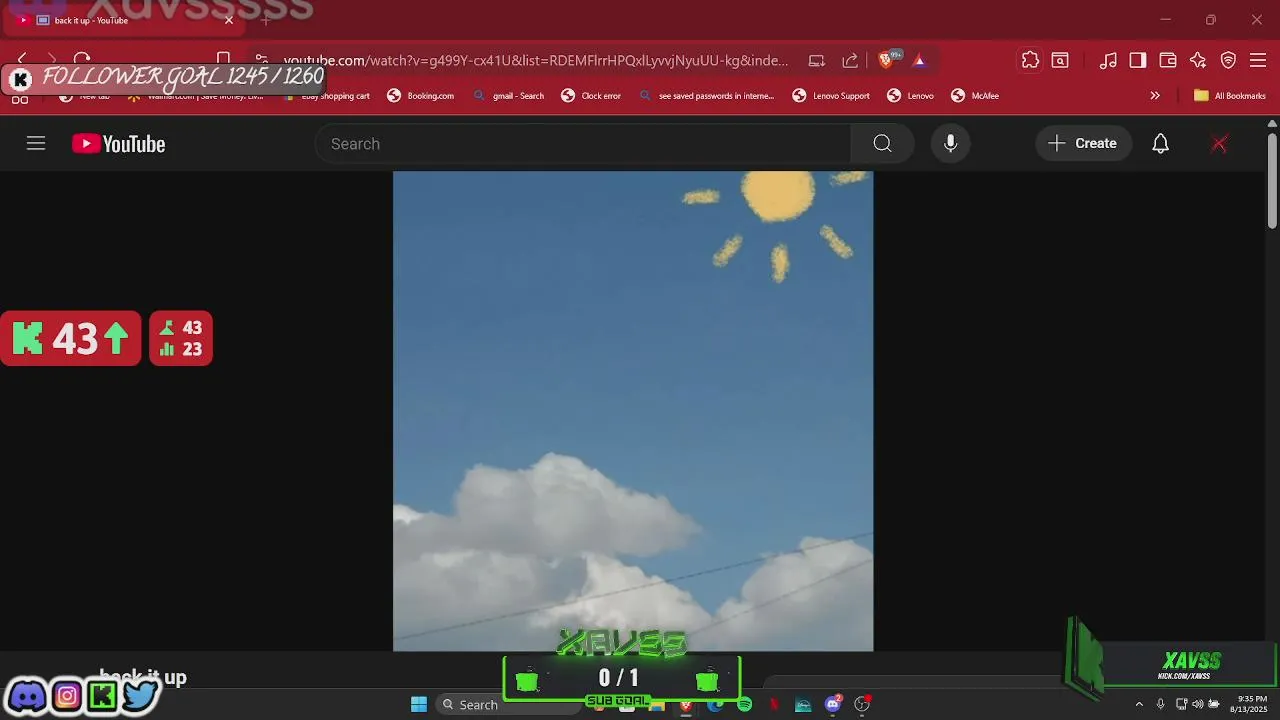Focus the YouTube search input field
Viewport: 1280px width, 720px height.
[583, 144]
